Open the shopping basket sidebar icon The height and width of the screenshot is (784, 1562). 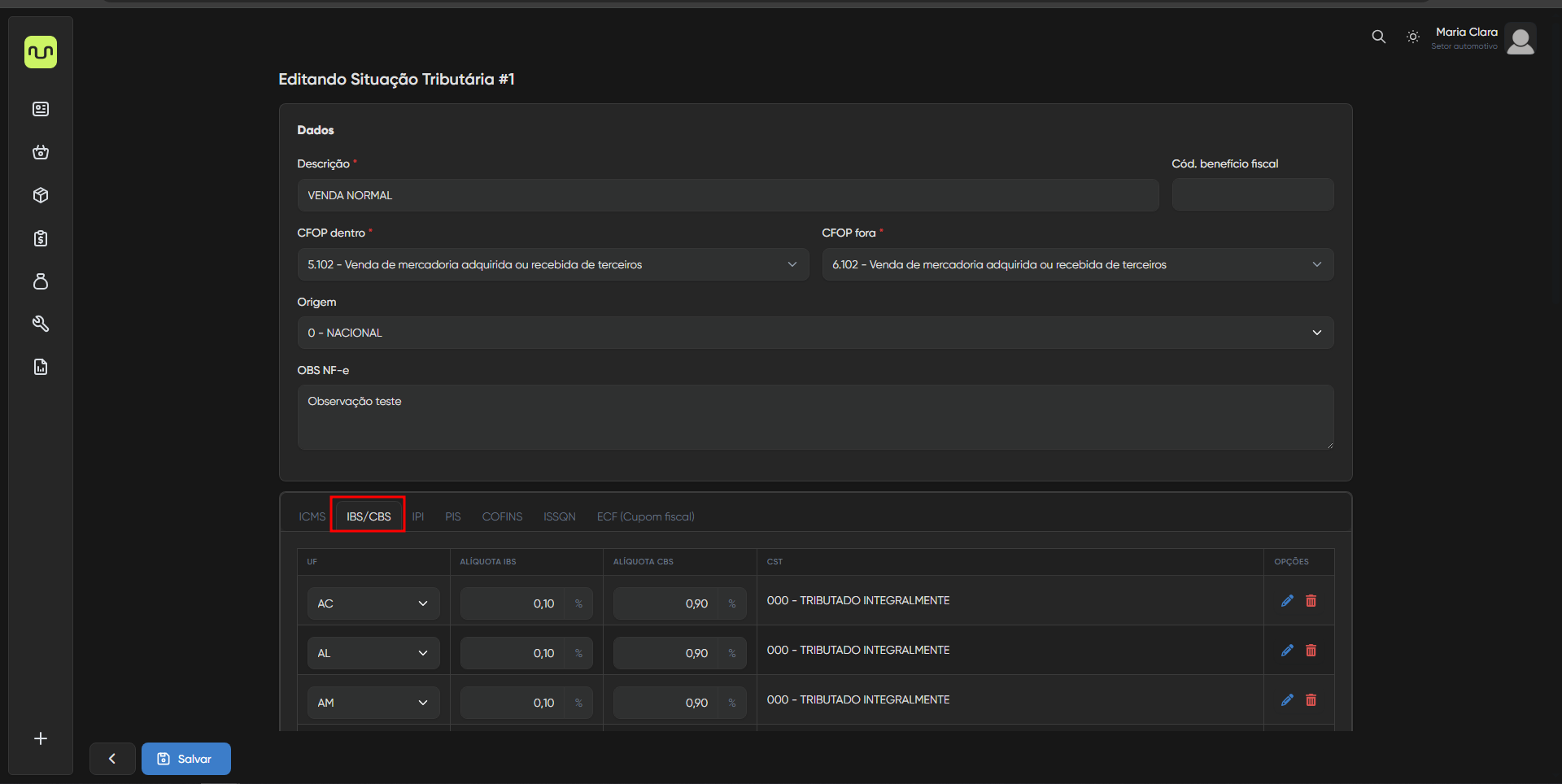click(41, 152)
